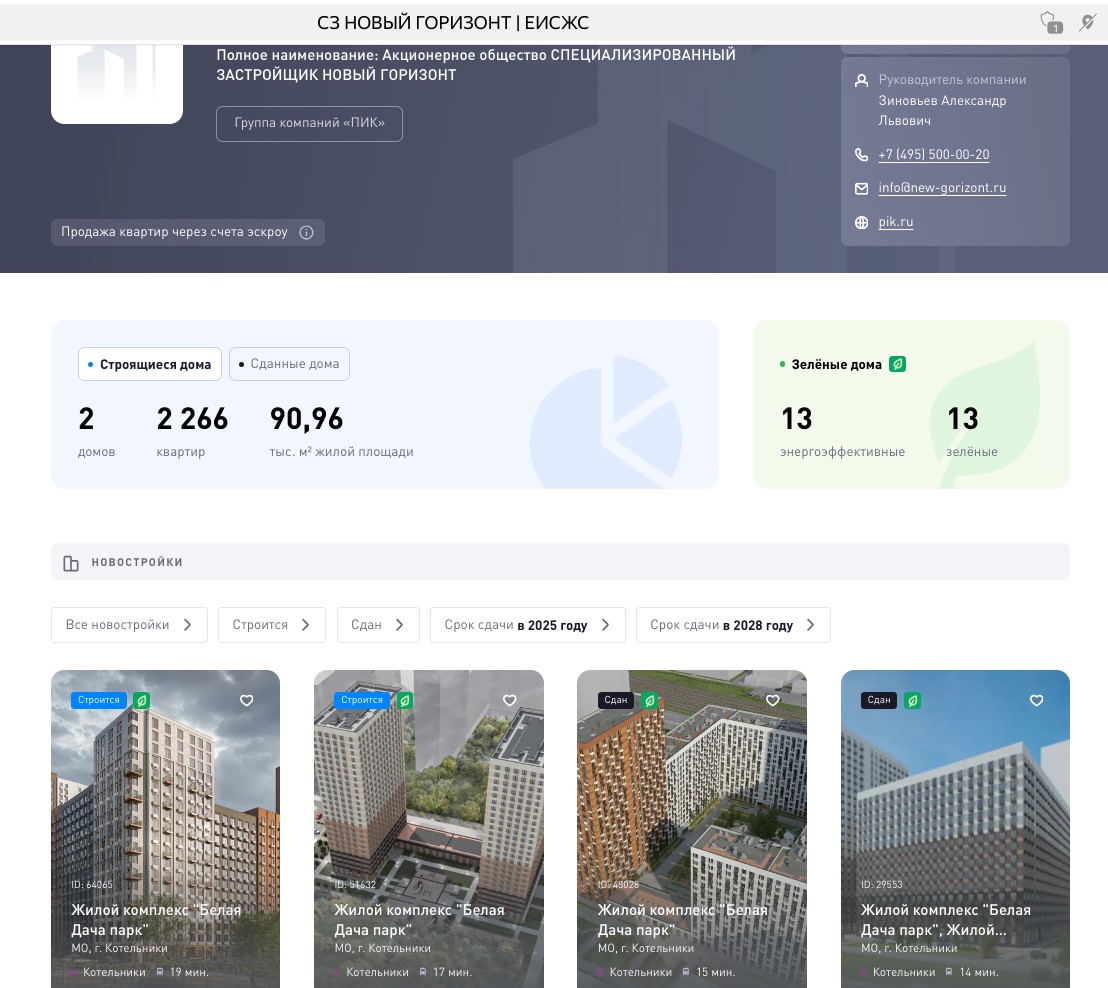Click the company head person icon
The image size is (1108, 988).
point(861,81)
